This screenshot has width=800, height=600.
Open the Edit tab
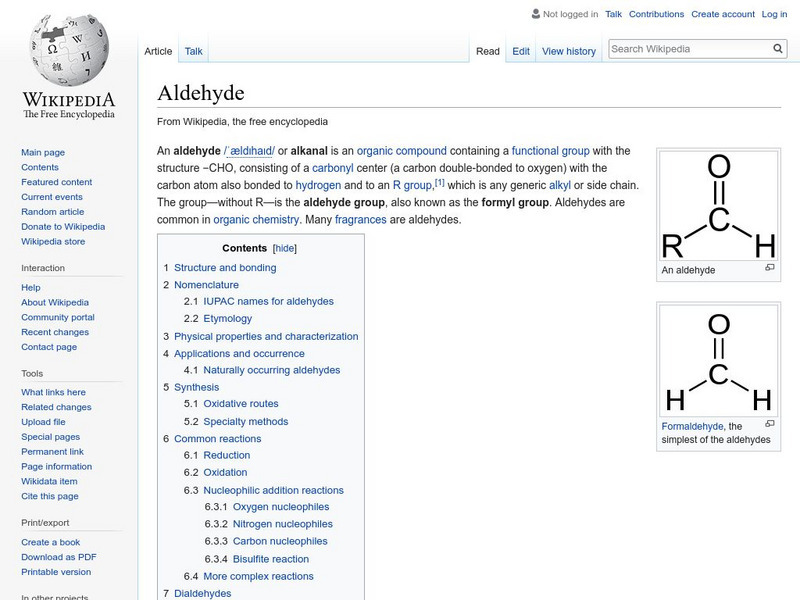(x=521, y=51)
